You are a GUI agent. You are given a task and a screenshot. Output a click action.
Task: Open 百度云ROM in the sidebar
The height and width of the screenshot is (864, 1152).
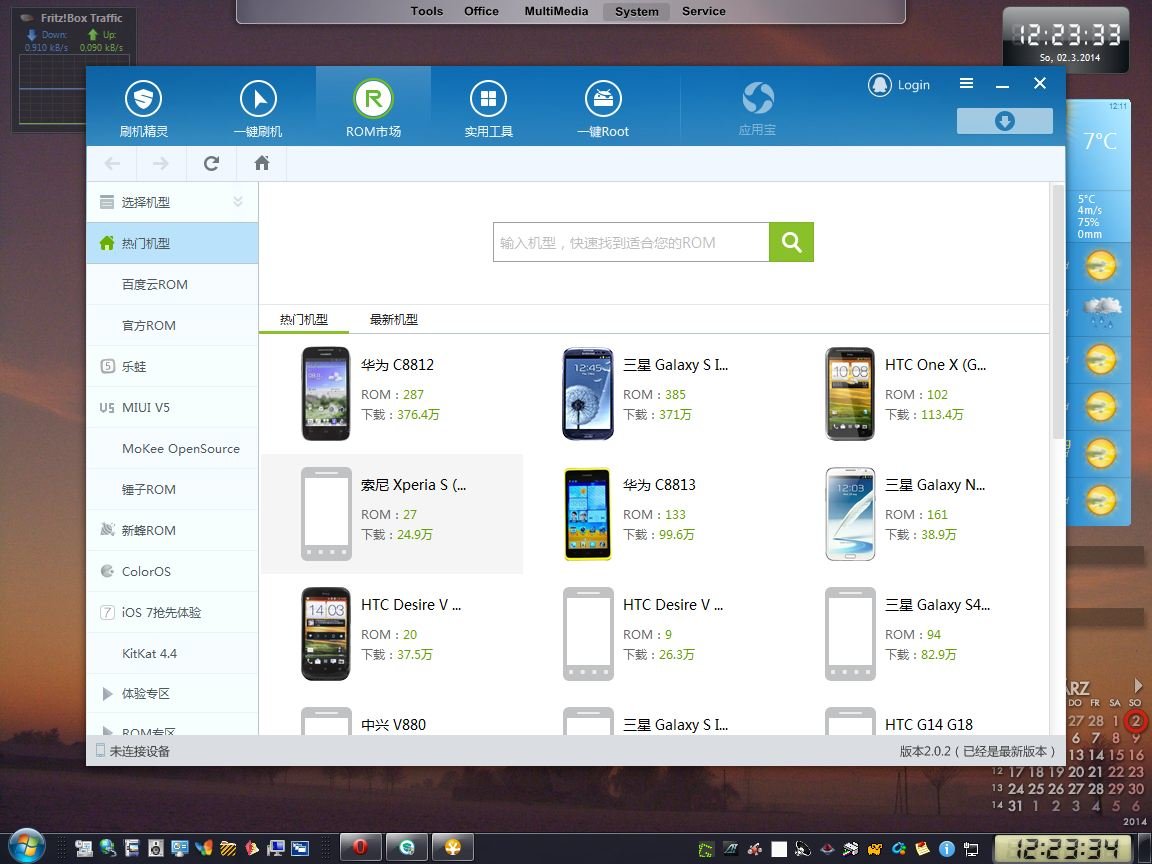click(172, 284)
